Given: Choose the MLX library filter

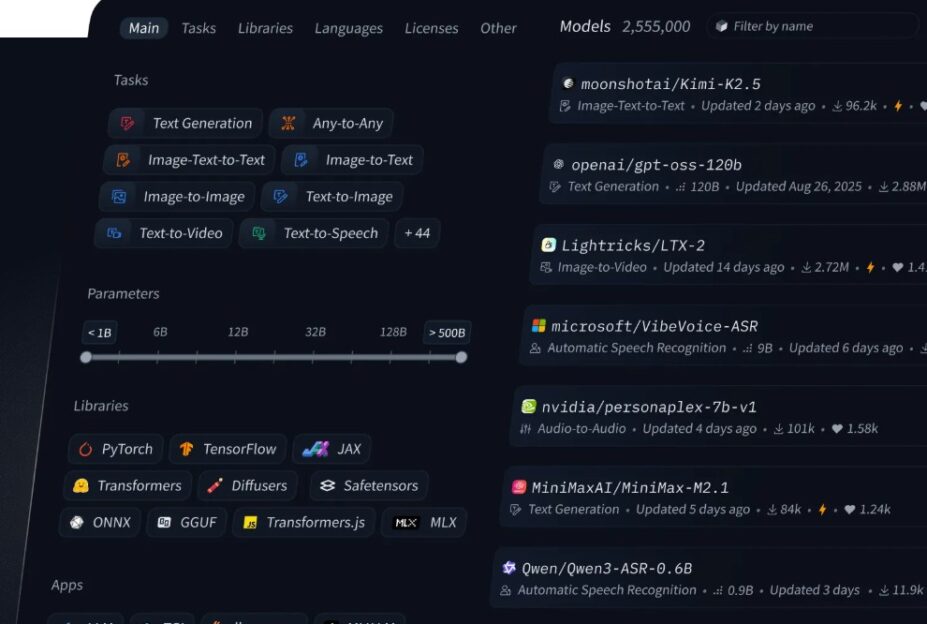Looking at the screenshot, I should click(x=424, y=522).
